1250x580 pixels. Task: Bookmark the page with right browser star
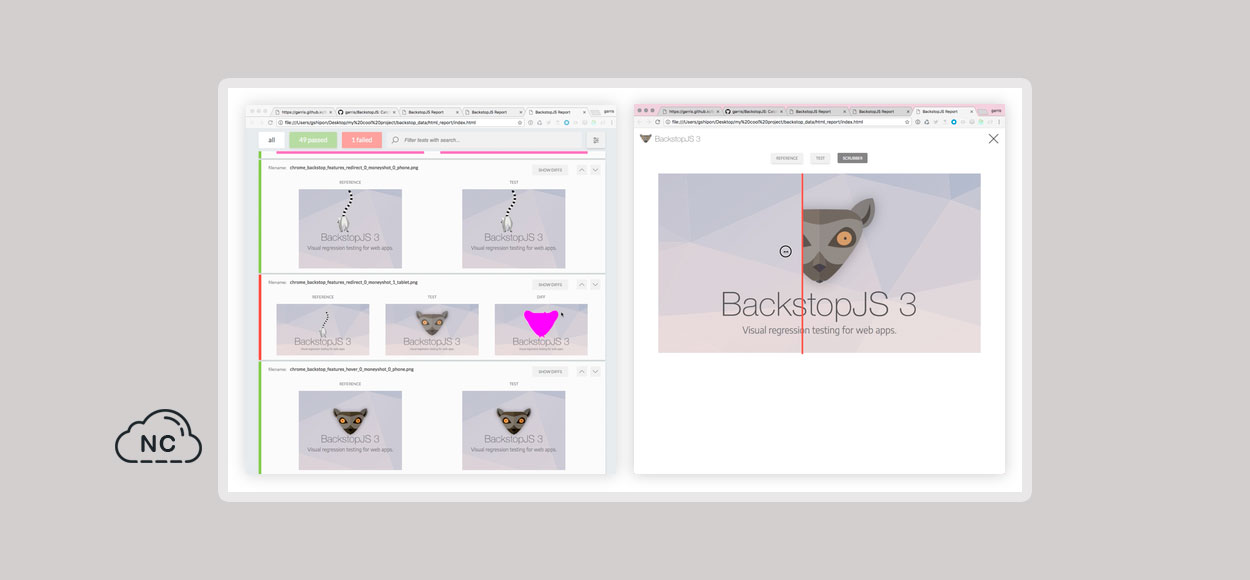pos(907,122)
